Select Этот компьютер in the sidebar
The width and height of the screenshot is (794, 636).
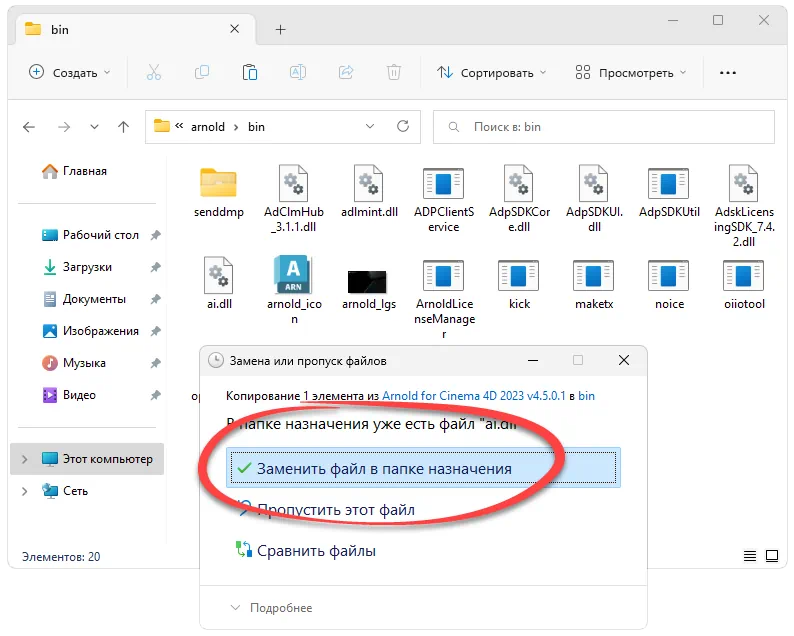(x=87, y=459)
